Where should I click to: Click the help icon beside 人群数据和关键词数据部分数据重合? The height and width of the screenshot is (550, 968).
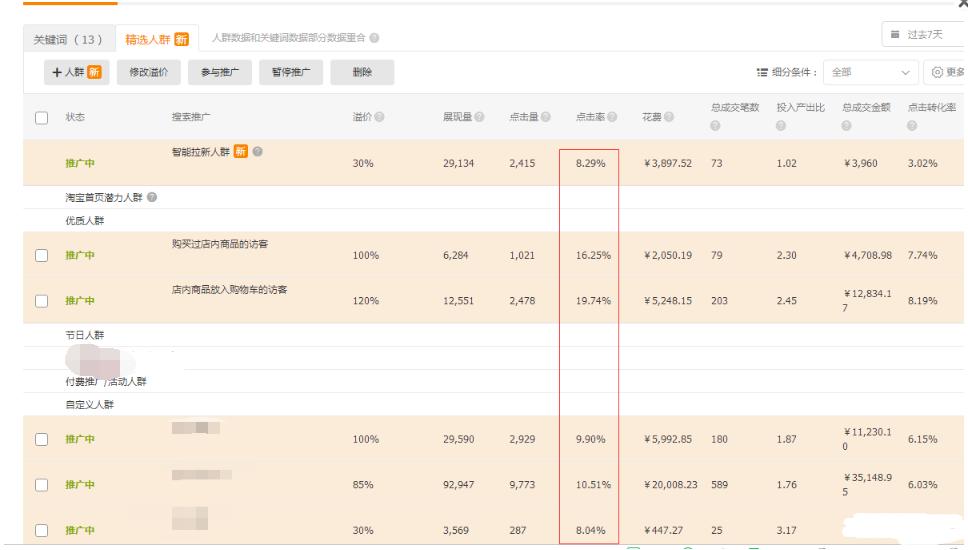[x=374, y=38]
